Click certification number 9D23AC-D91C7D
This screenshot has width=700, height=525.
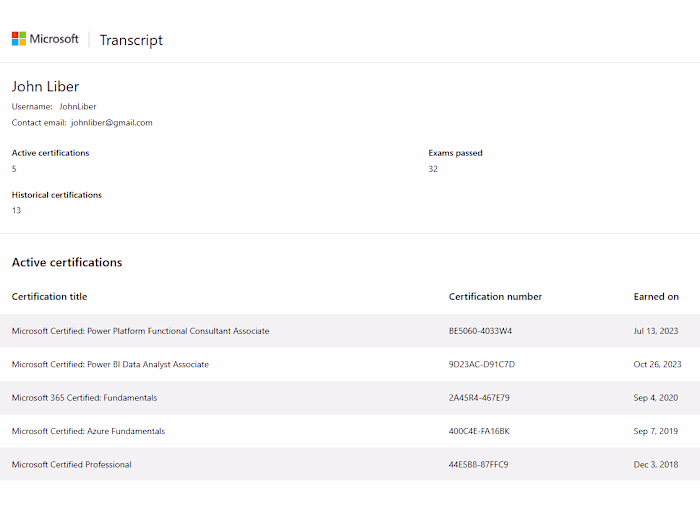[482, 365]
